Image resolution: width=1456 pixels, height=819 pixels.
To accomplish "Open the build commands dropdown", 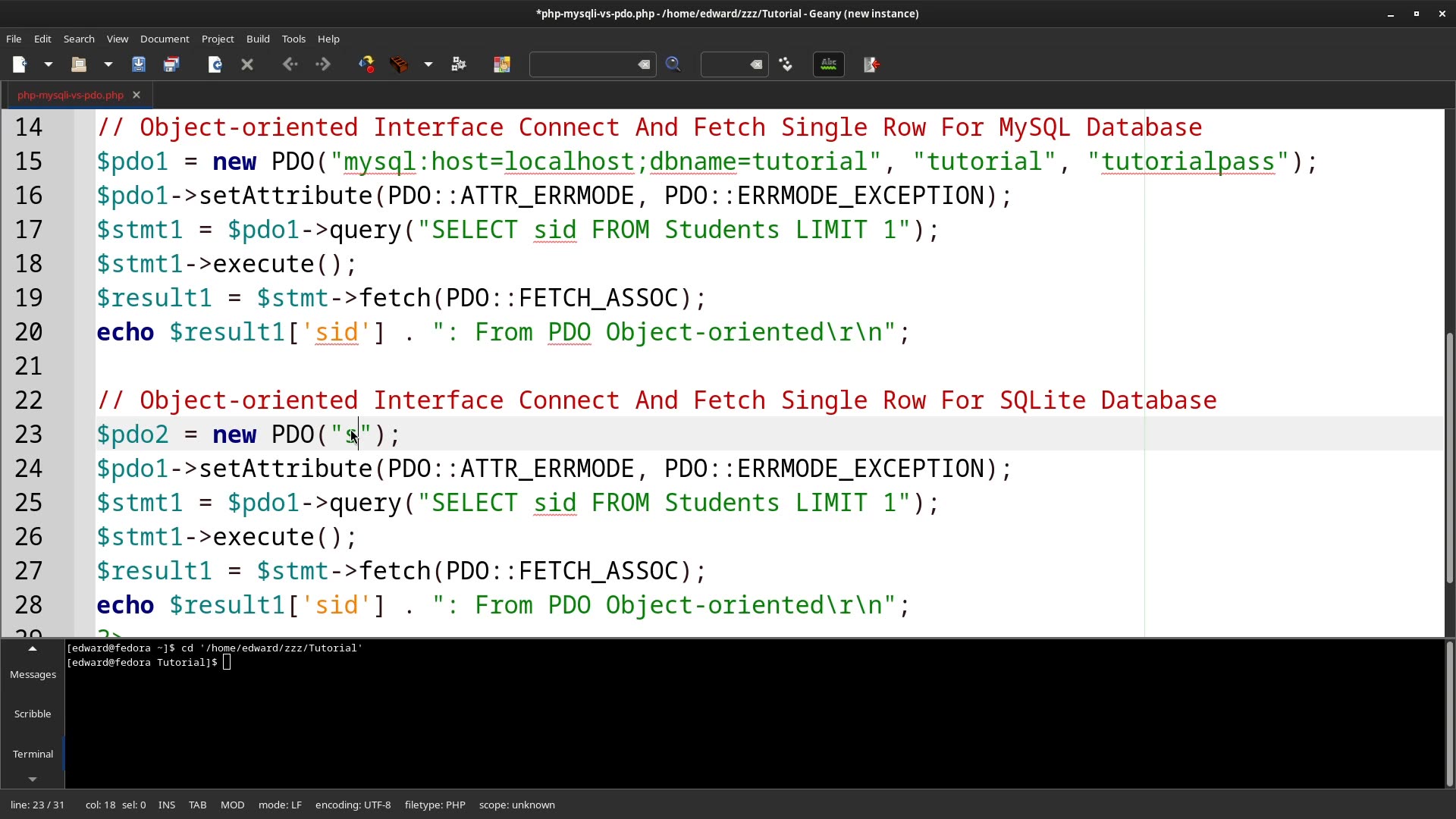I will tap(428, 64).
